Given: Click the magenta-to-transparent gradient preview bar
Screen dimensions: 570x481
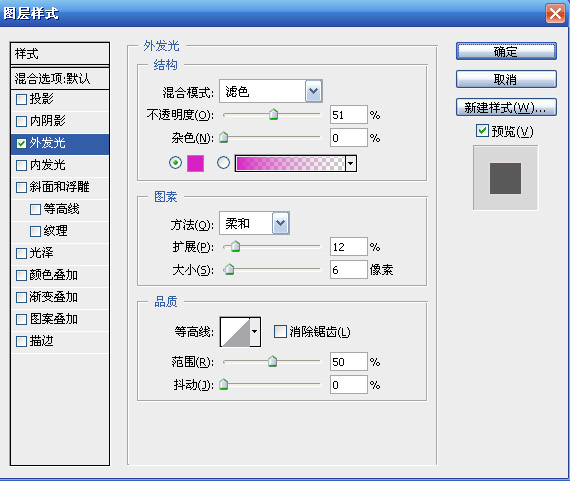Looking at the screenshot, I should (290, 163).
